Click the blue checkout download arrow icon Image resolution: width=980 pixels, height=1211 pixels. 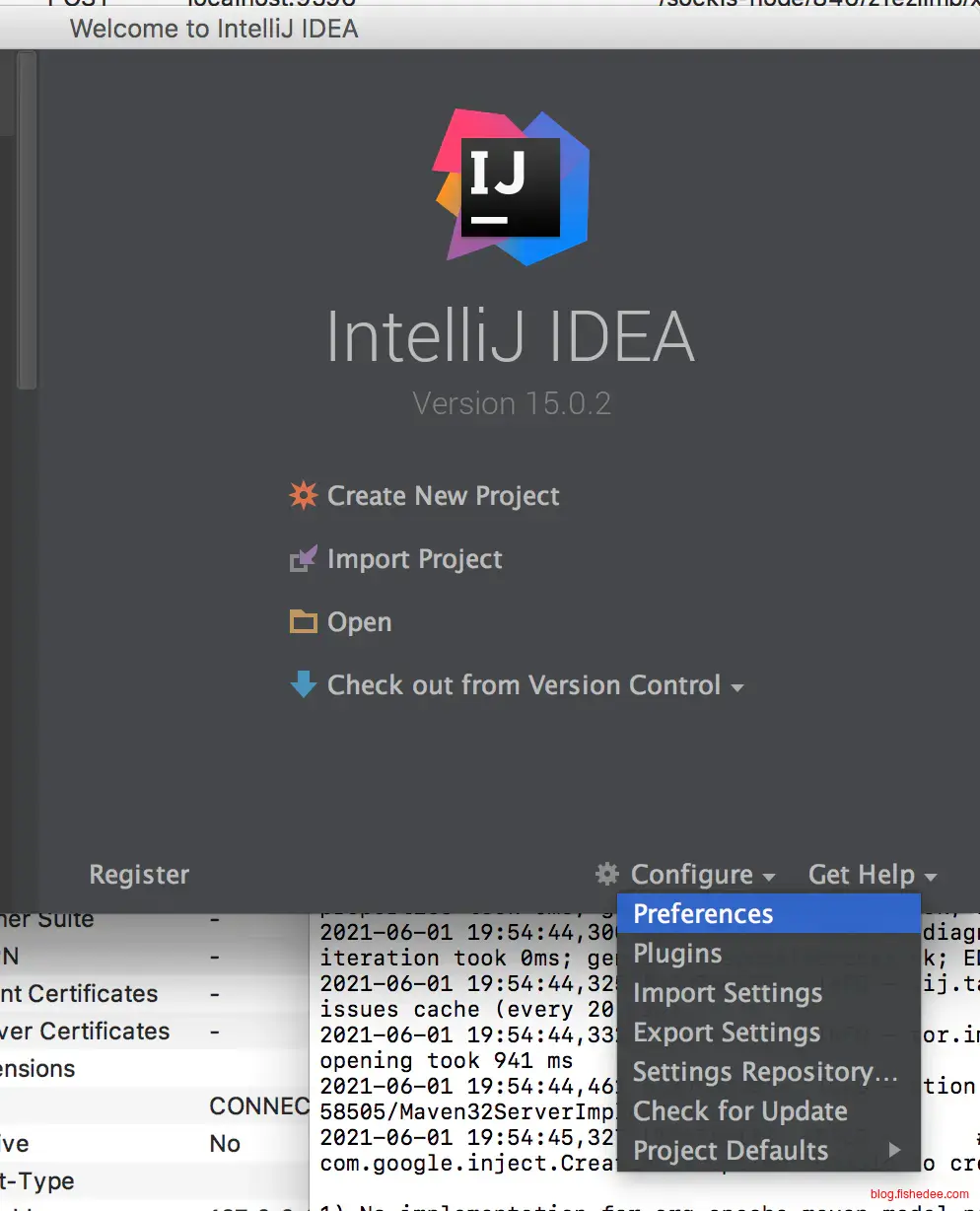(x=303, y=684)
